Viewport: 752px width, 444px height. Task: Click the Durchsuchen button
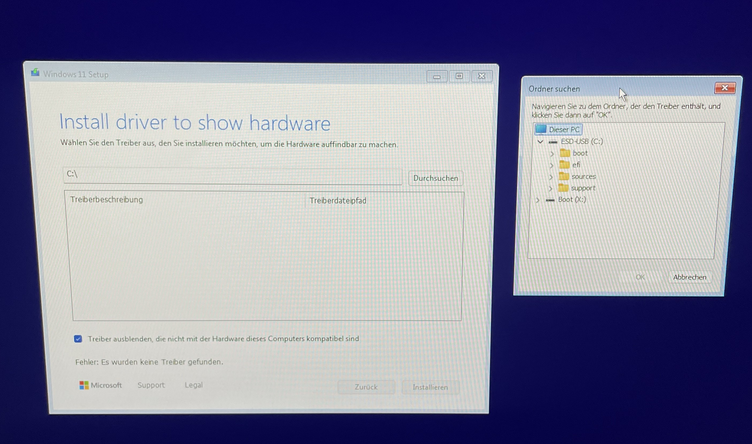point(435,178)
